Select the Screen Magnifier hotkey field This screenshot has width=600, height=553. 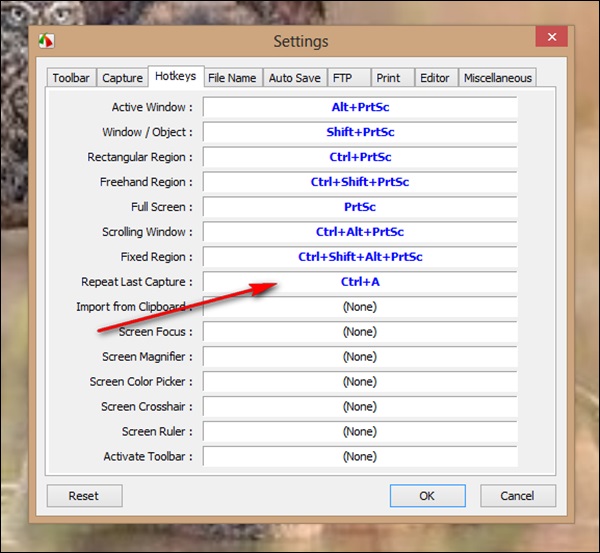360,357
